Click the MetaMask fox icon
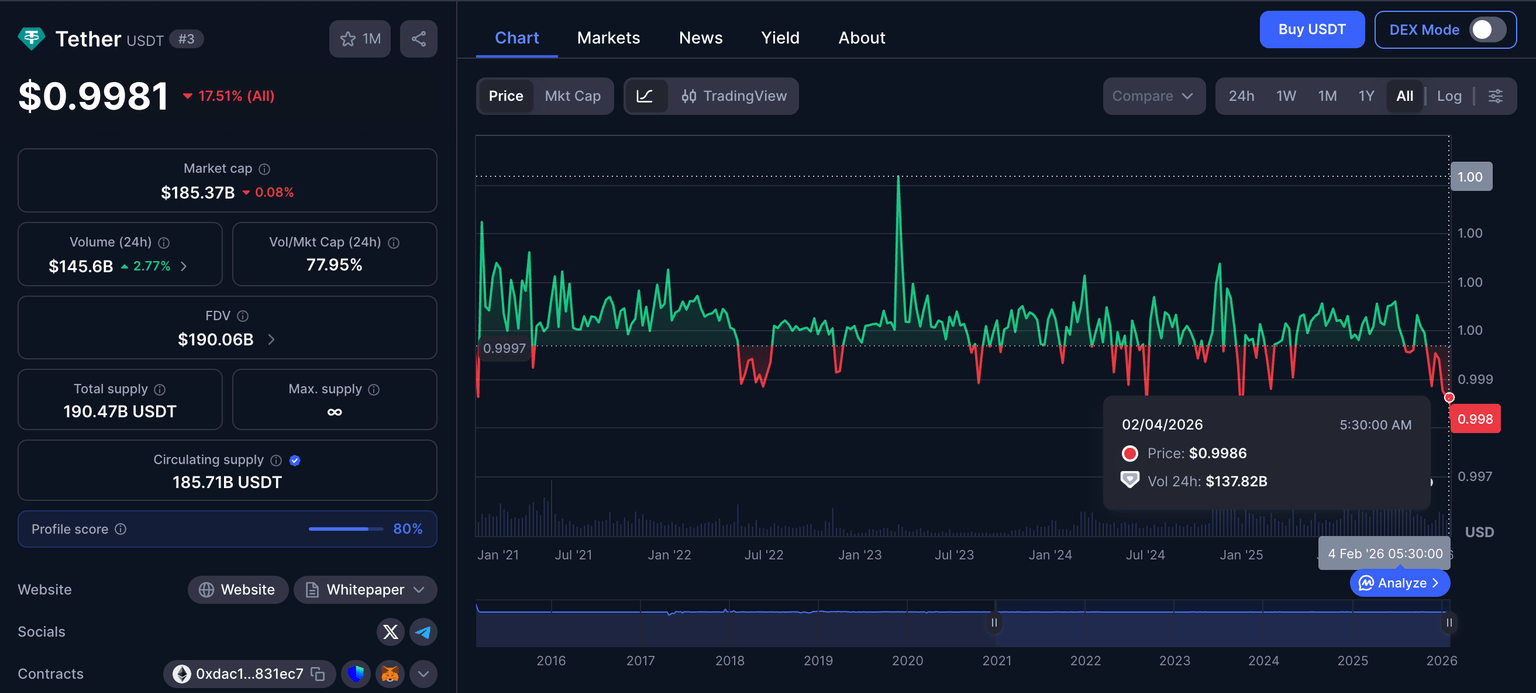This screenshot has width=1536, height=693. (391, 674)
